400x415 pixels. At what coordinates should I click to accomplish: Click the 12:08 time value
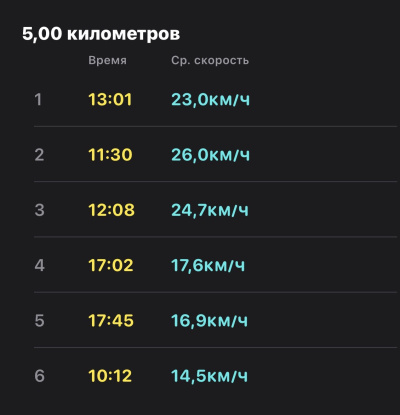(x=111, y=210)
